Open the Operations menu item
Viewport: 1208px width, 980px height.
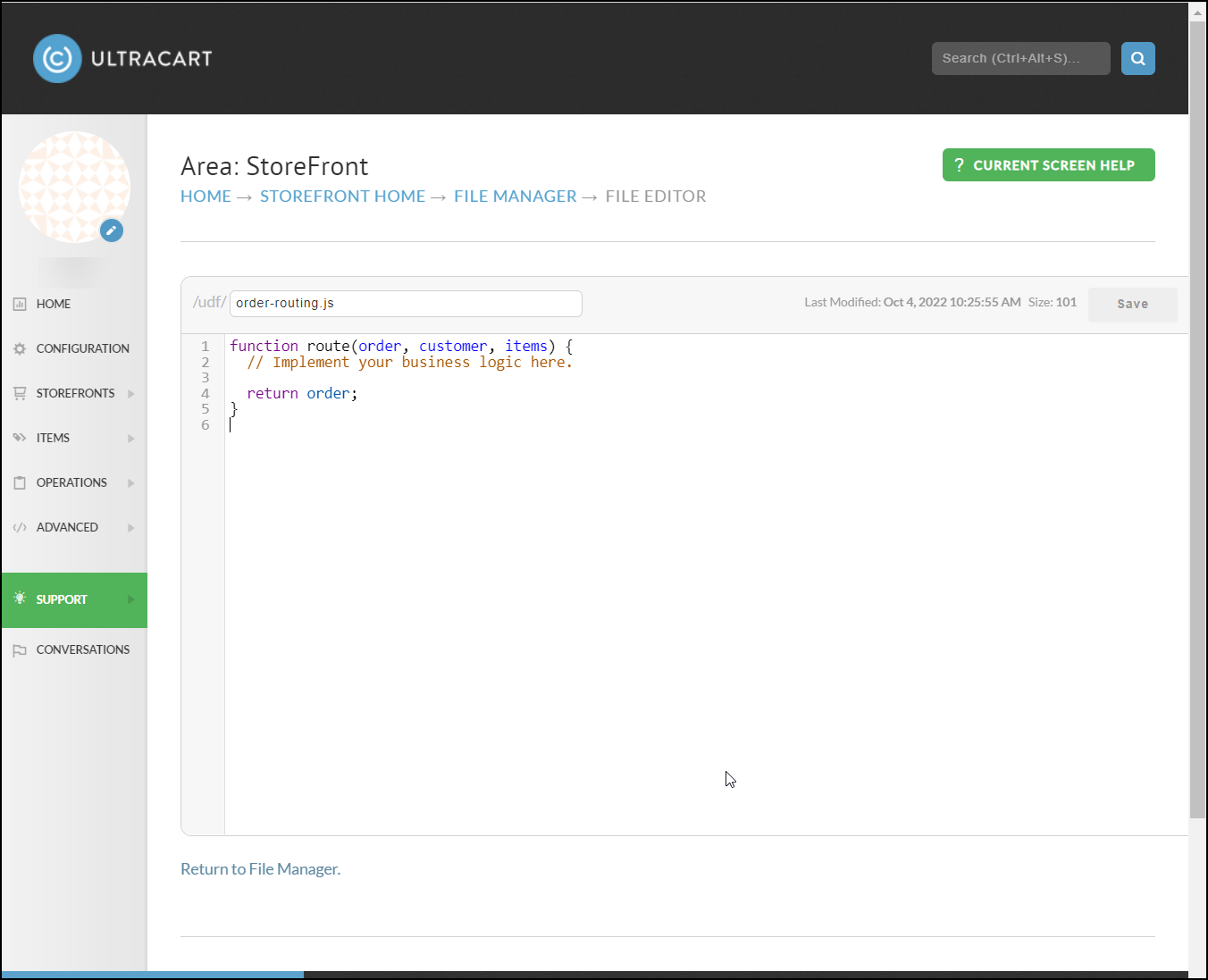coord(74,482)
